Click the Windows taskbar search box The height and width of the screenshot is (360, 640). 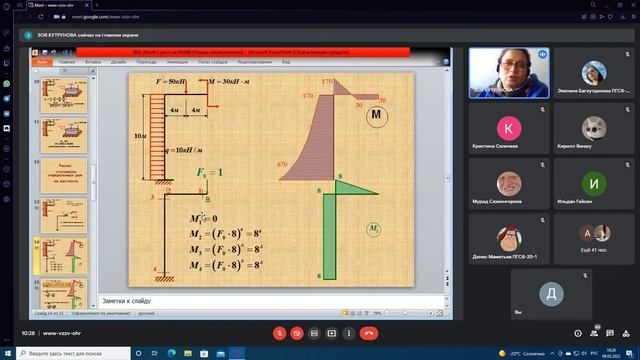point(73,353)
